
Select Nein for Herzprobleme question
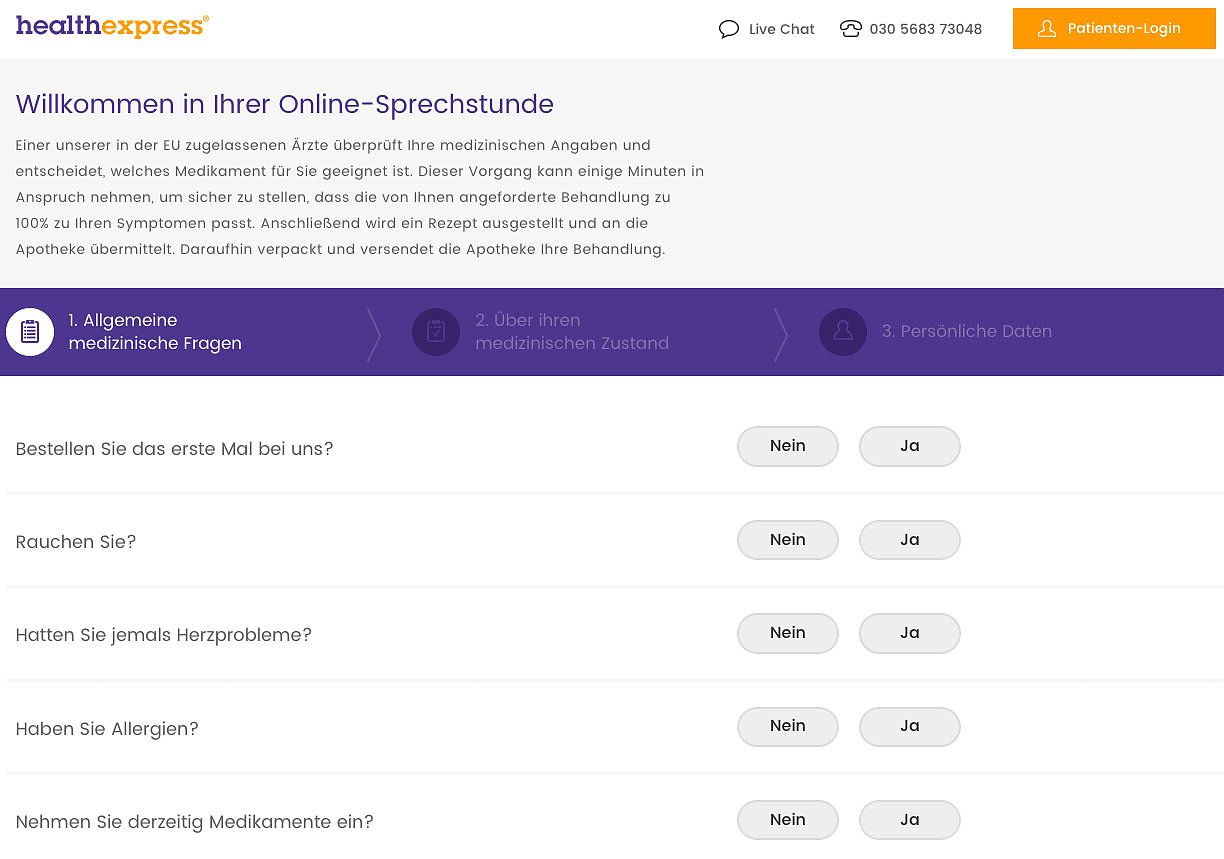[x=787, y=633]
